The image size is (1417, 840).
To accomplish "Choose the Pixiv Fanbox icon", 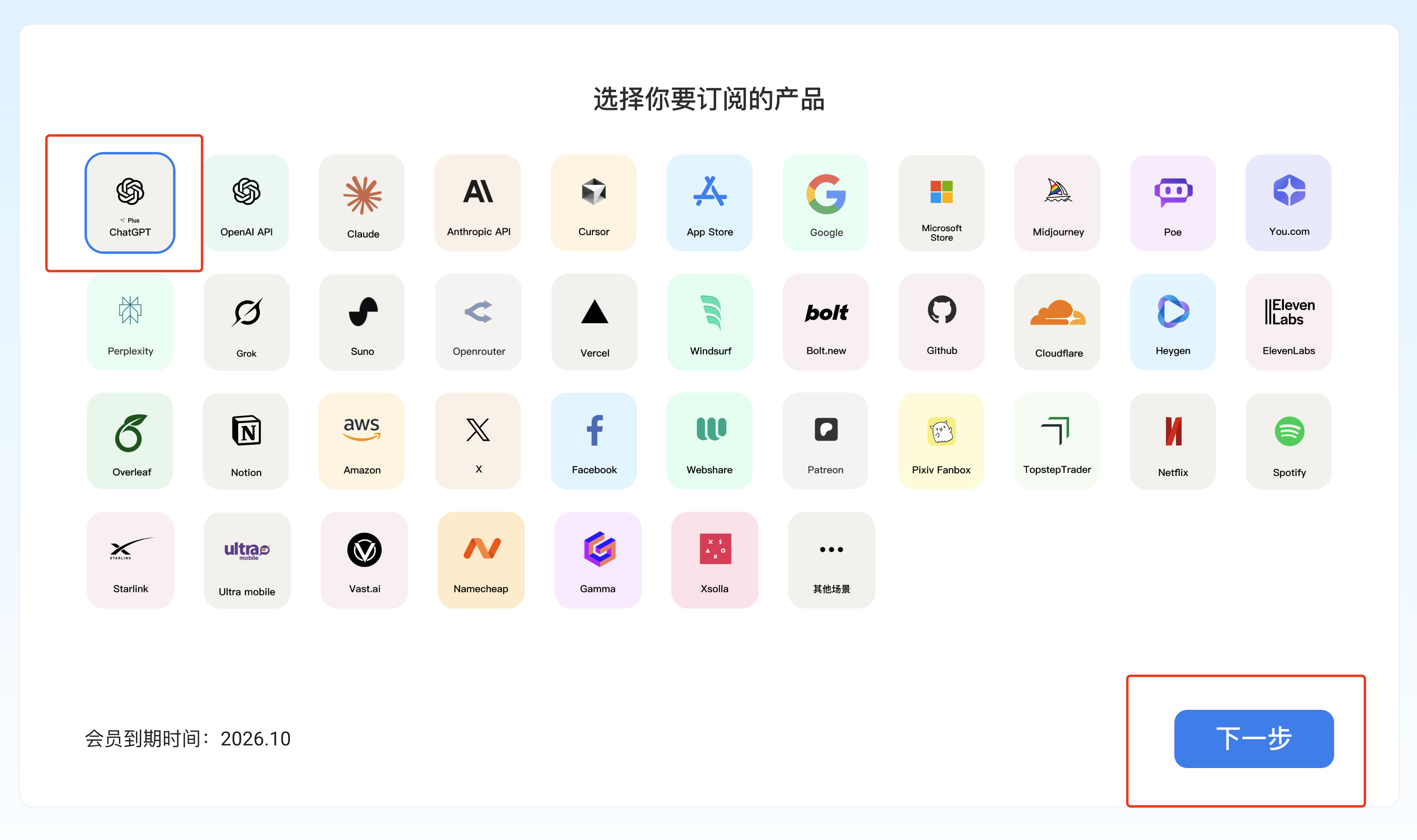I will click(941, 431).
